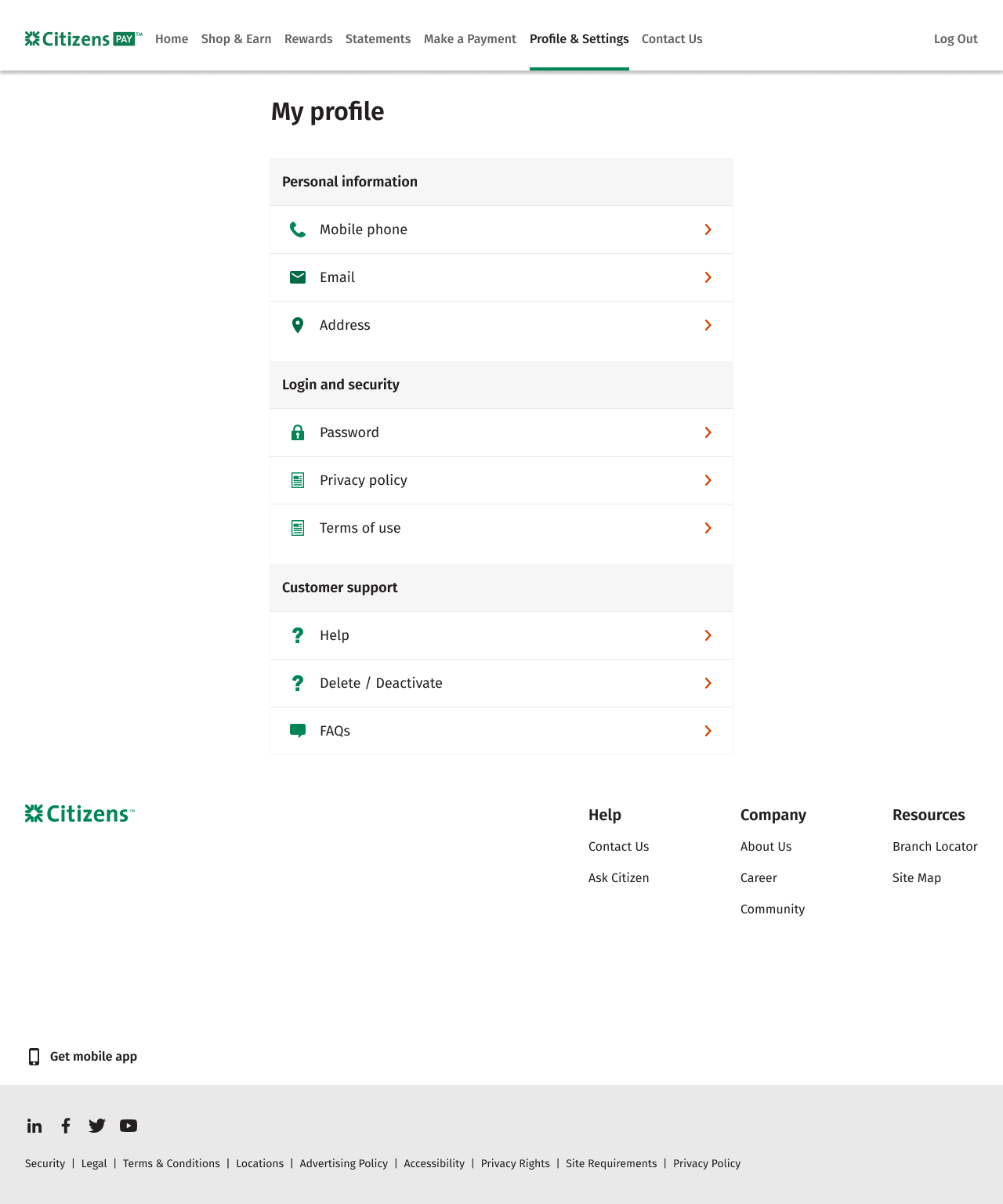Open Delete / Deactivate using its chevron

click(708, 683)
